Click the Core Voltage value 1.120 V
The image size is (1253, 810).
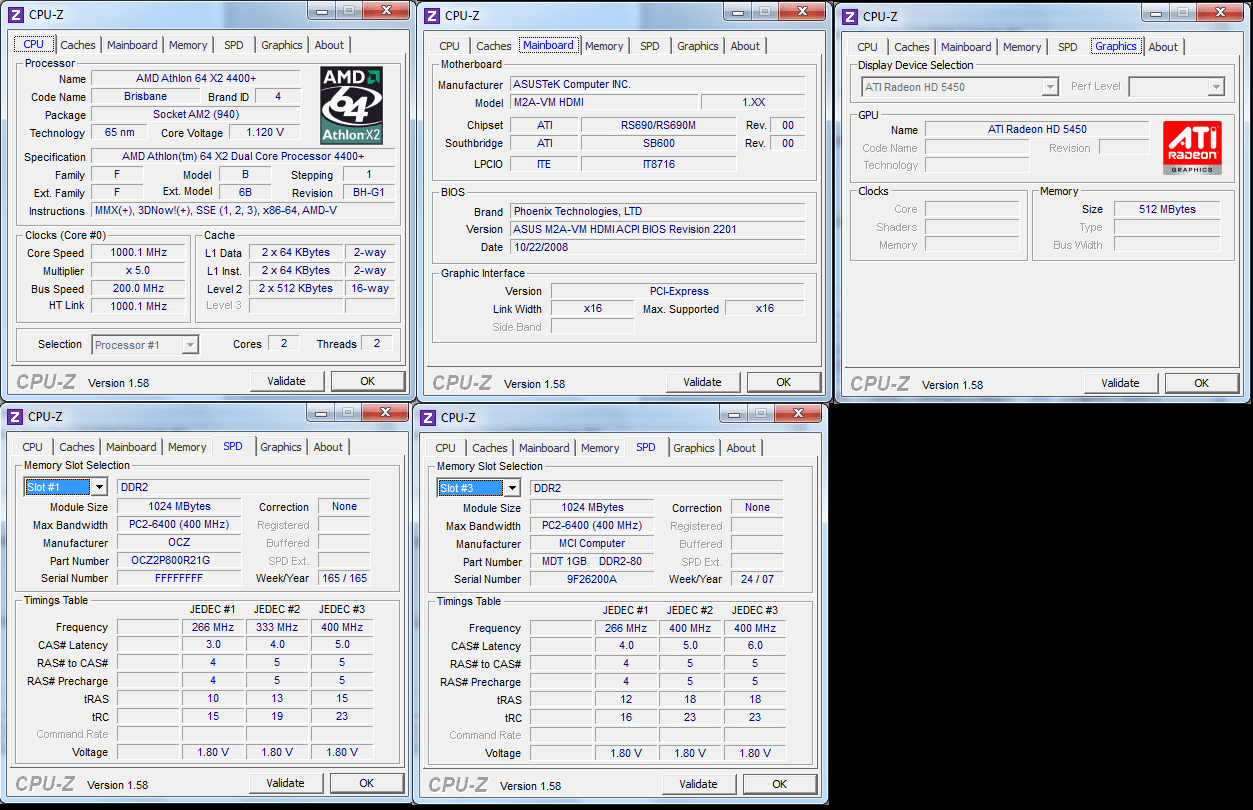pos(265,133)
